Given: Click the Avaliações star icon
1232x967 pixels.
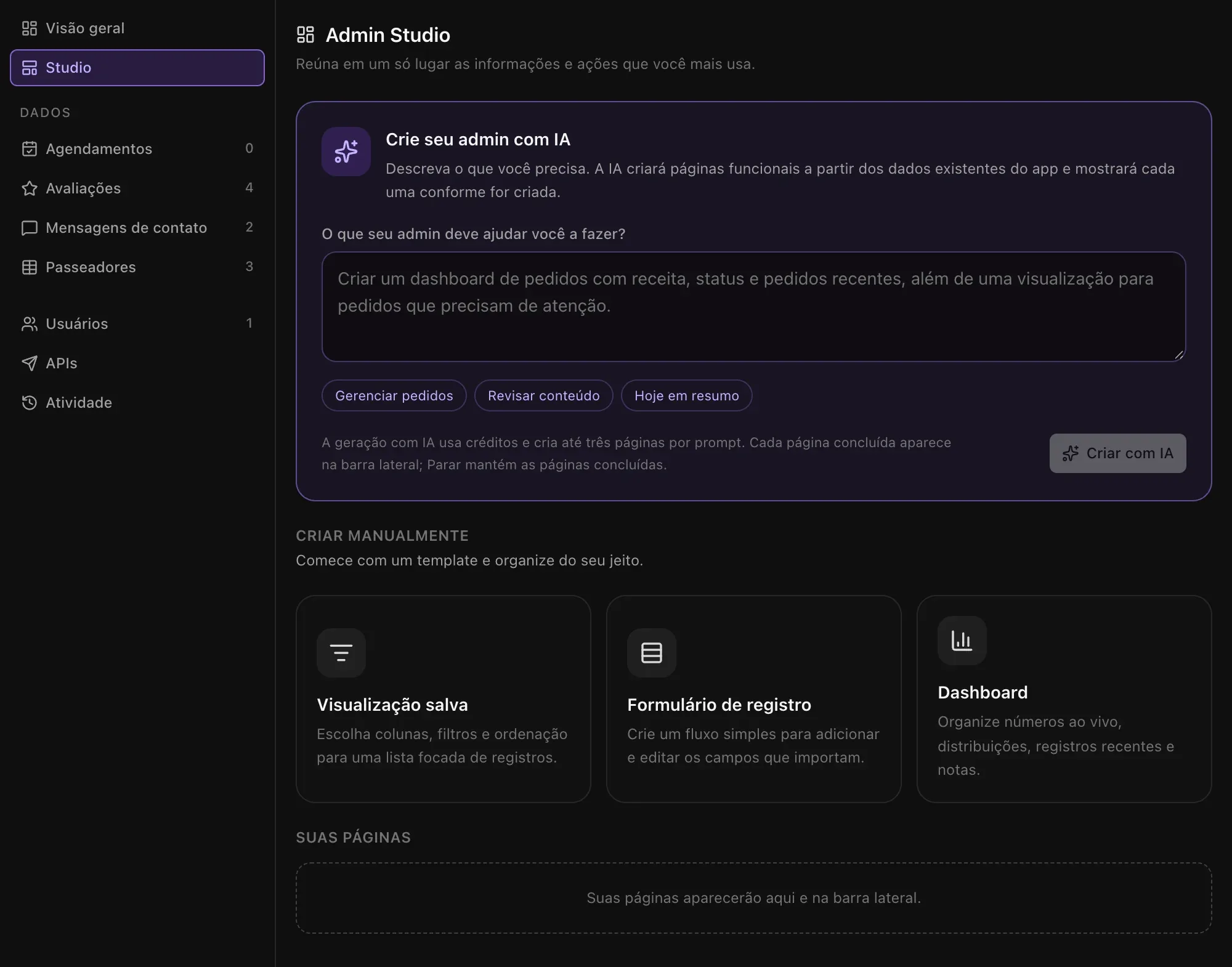Looking at the screenshot, I should (x=29, y=188).
